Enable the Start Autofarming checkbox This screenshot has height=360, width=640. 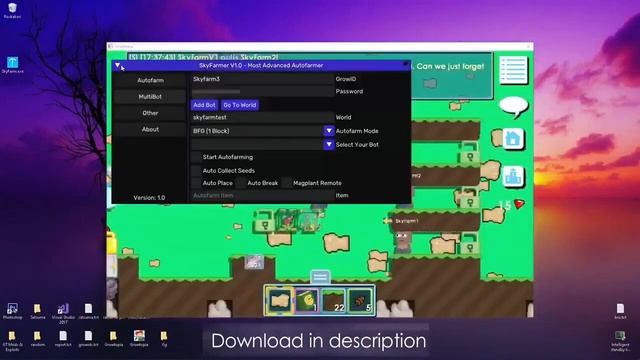point(196,157)
